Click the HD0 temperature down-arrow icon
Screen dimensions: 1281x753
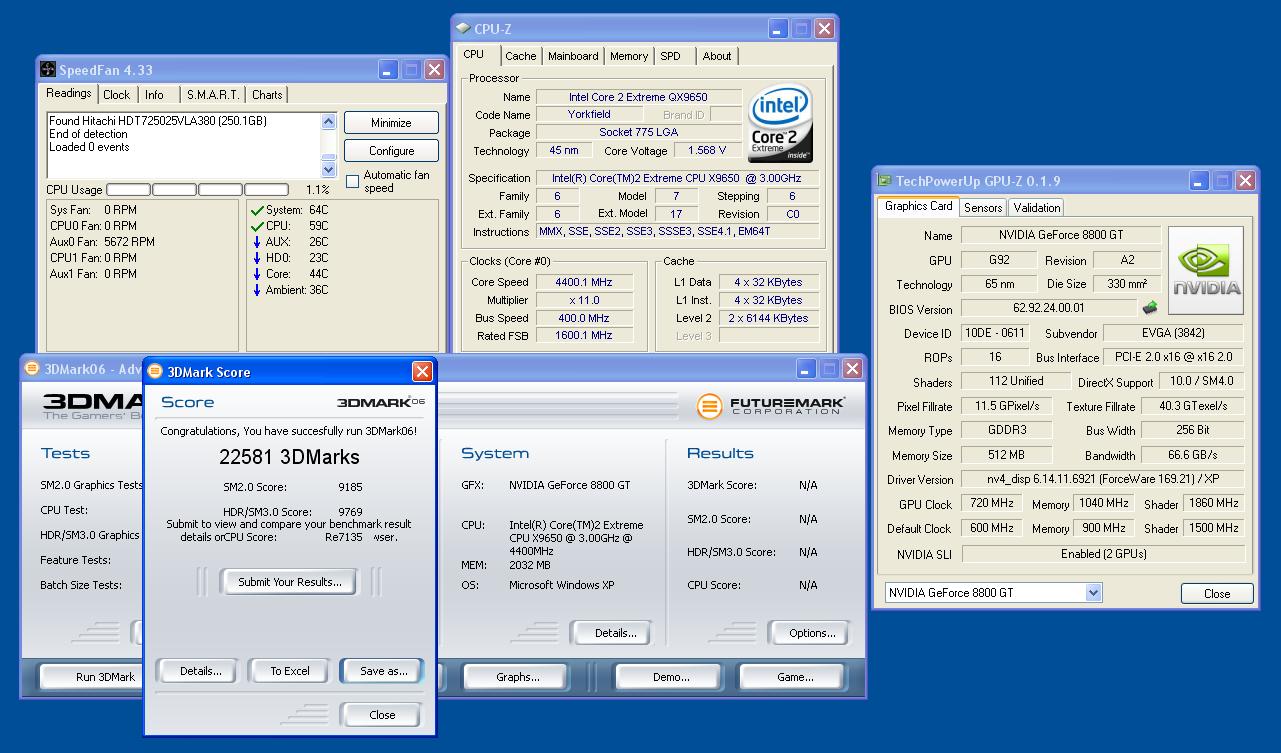click(257, 258)
